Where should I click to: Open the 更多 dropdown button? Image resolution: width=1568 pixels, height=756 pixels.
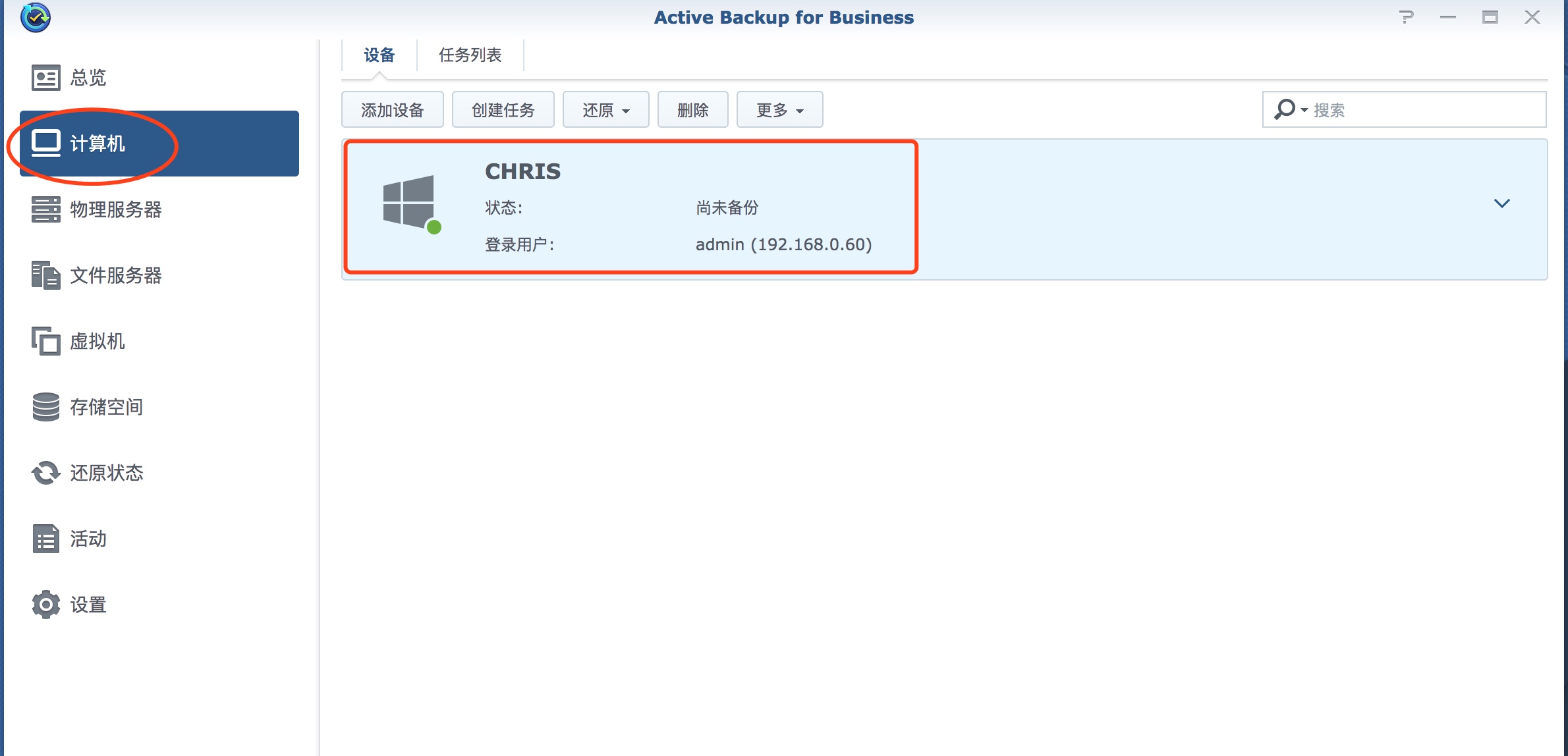[779, 109]
